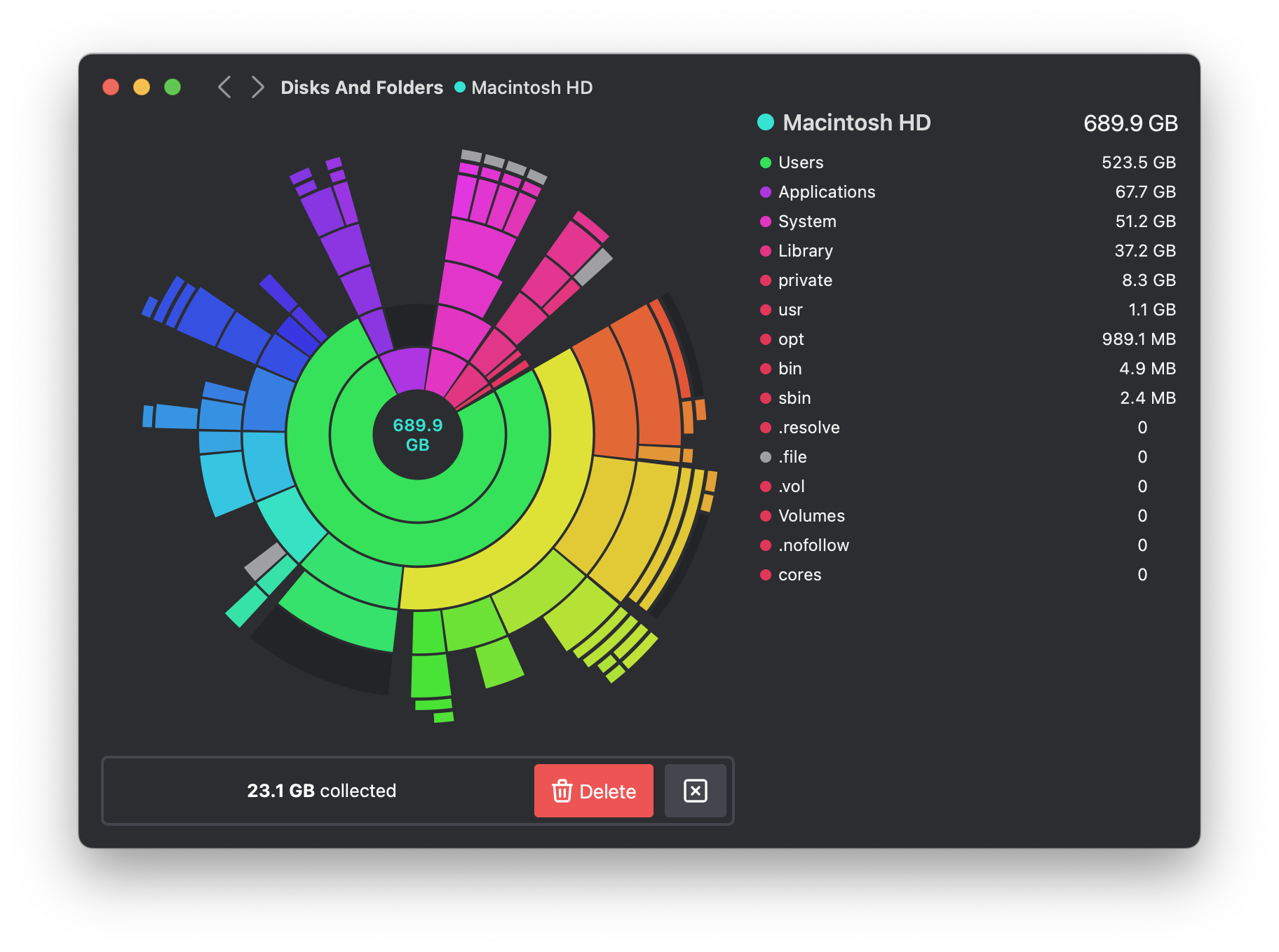This screenshot has height=952, width=1279.
Task: Click the purple dot beside Applications
Action: [766, 192]
